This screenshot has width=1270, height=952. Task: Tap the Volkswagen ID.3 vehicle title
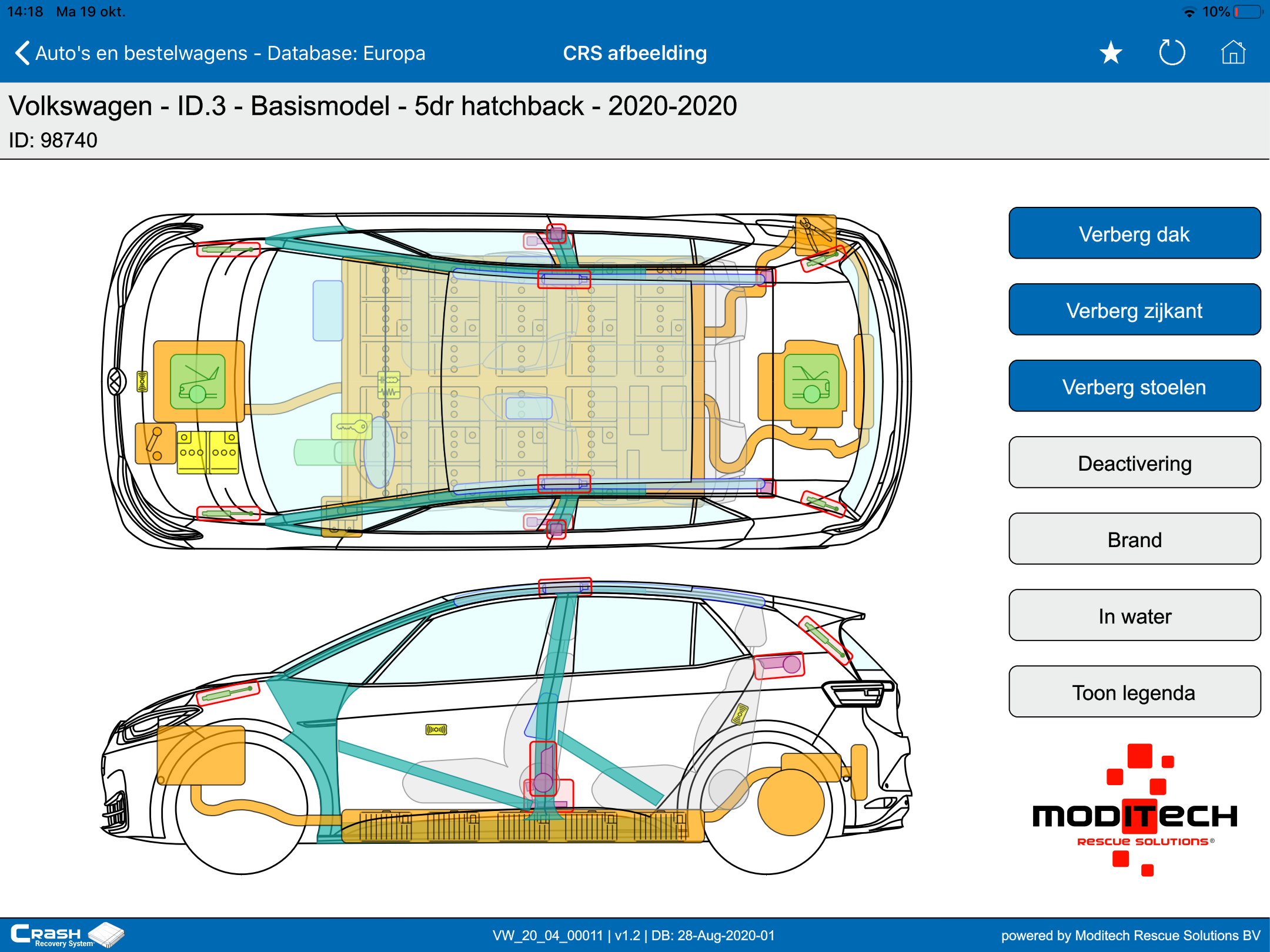(373, 106)
